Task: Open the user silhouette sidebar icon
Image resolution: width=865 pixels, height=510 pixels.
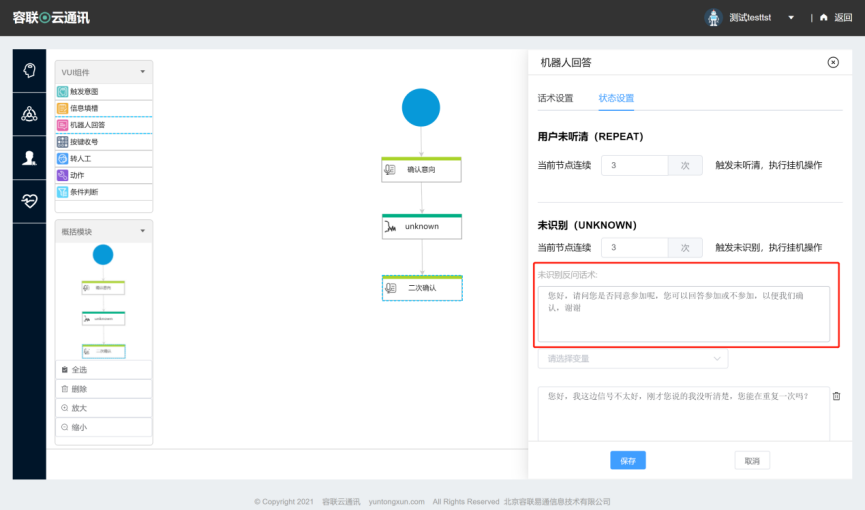Action: click(x=29, y=158)
